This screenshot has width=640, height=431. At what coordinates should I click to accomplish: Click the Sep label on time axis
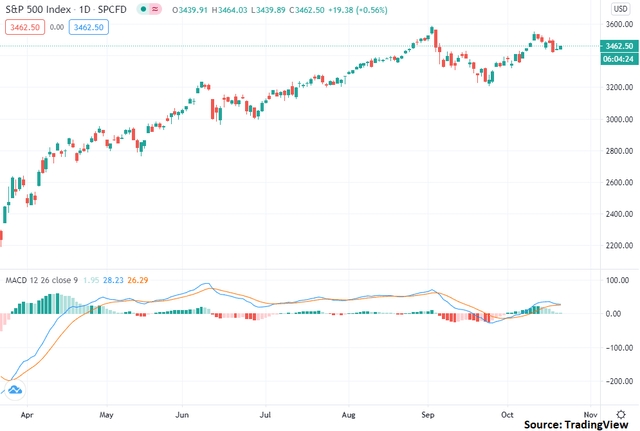pyautogui.click(x=427, y=415)
